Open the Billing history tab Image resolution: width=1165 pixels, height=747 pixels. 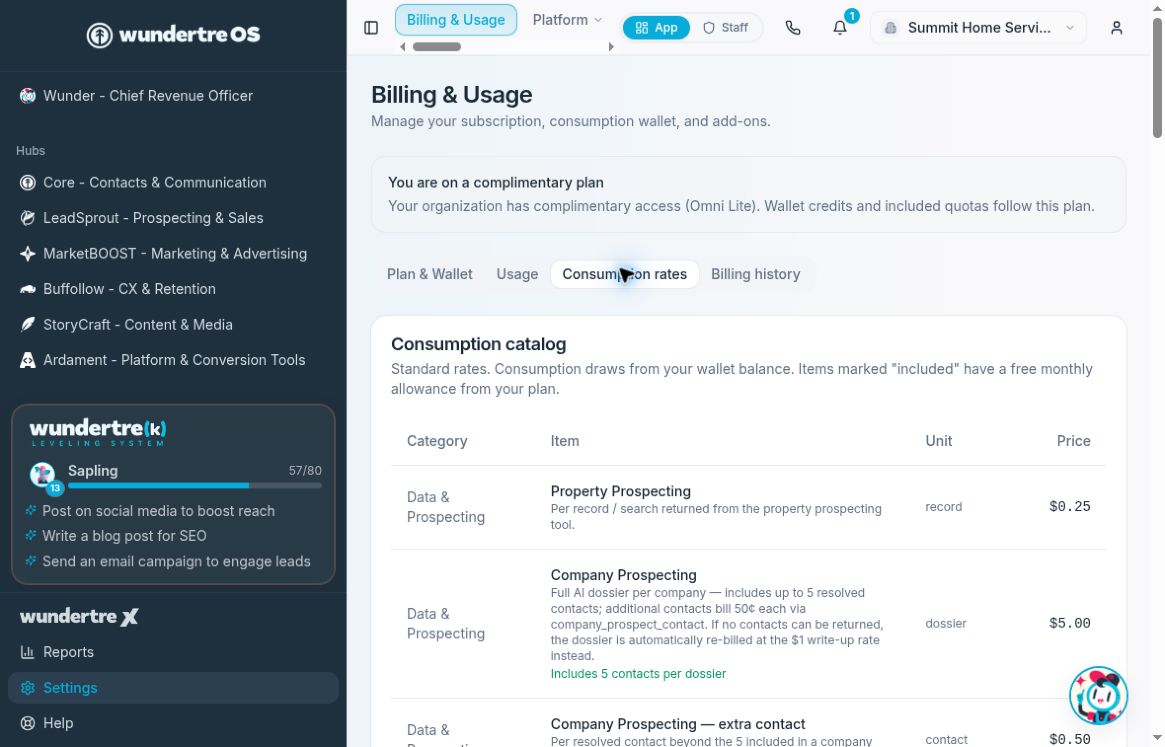pyautogui.click(x=756, y=274)
